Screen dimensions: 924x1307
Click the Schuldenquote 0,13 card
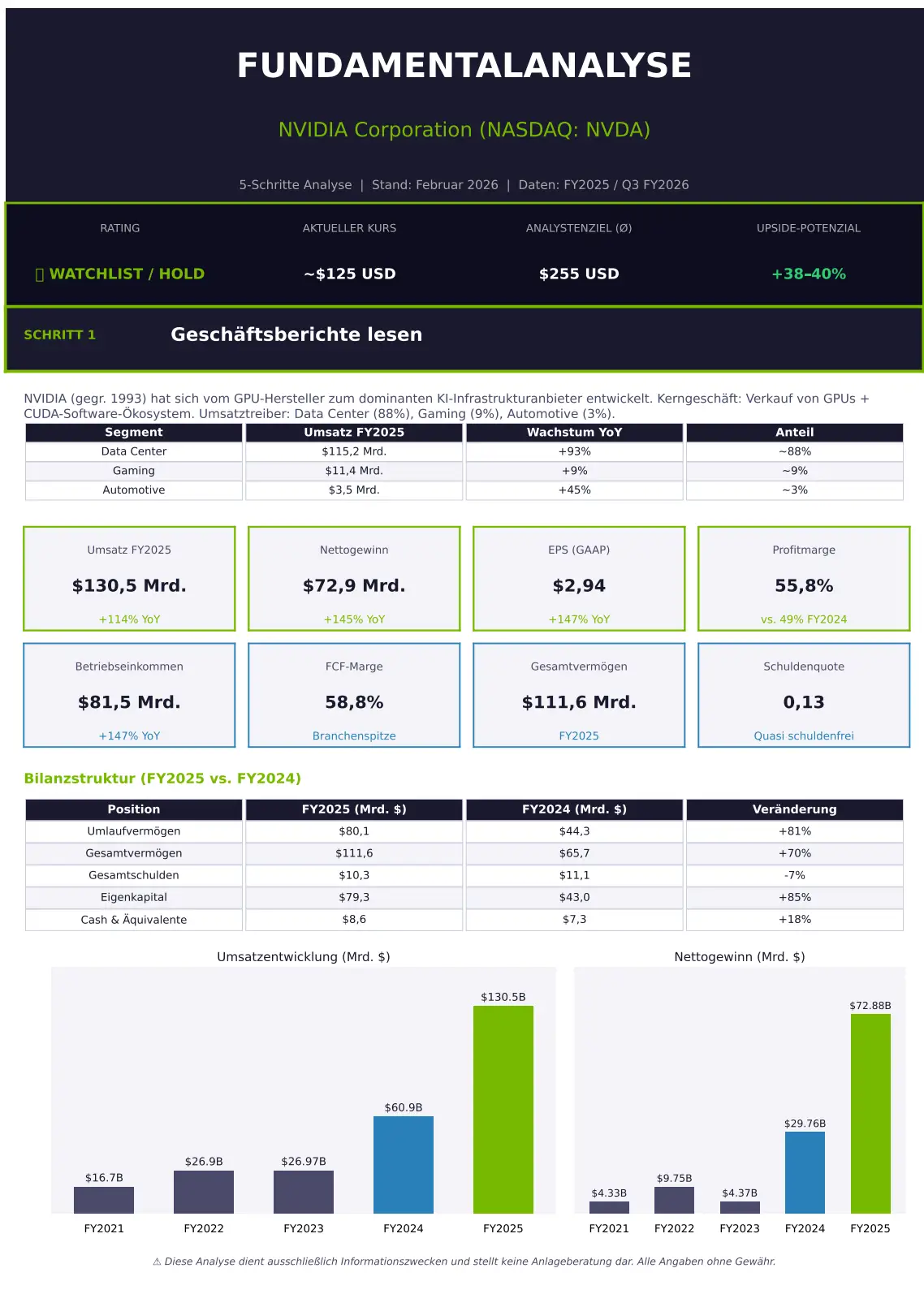pos(804,696)
